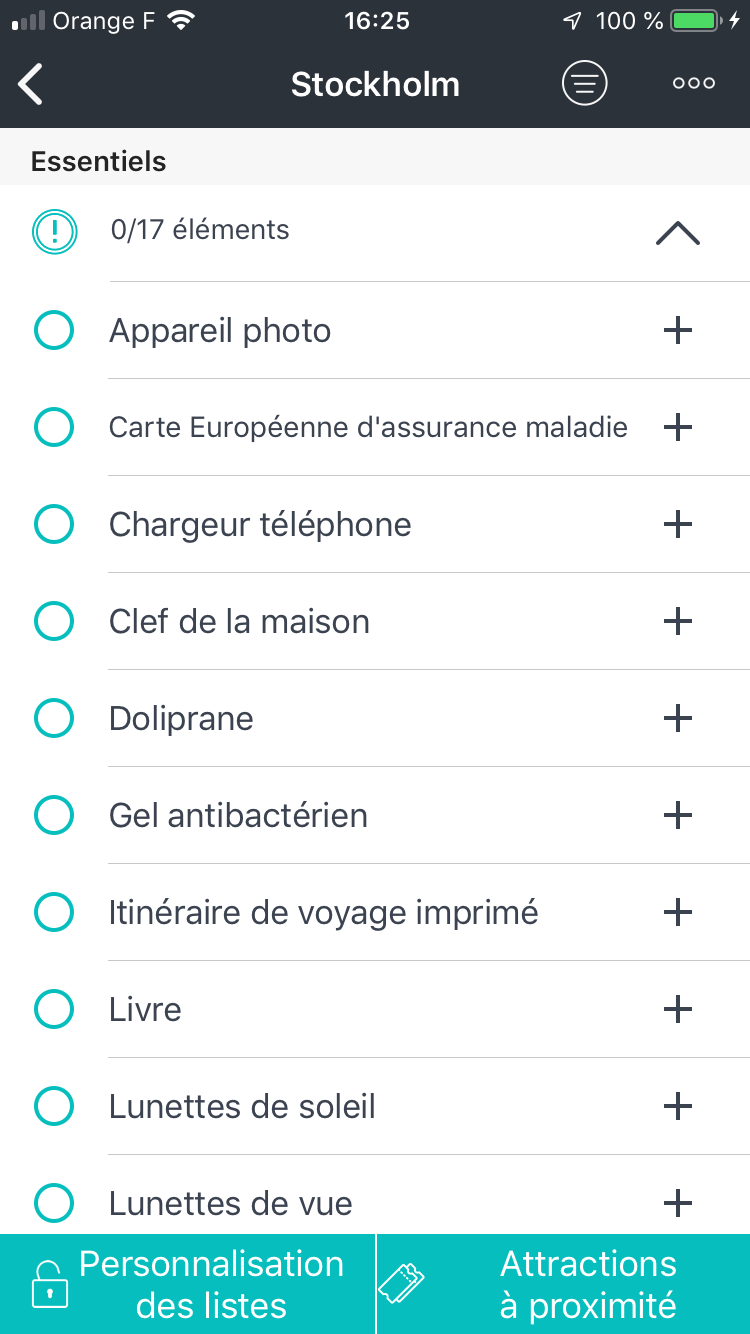Tap the back arrow in header
The width and height of the screenshot is (750, 1334).
(32, 84)
